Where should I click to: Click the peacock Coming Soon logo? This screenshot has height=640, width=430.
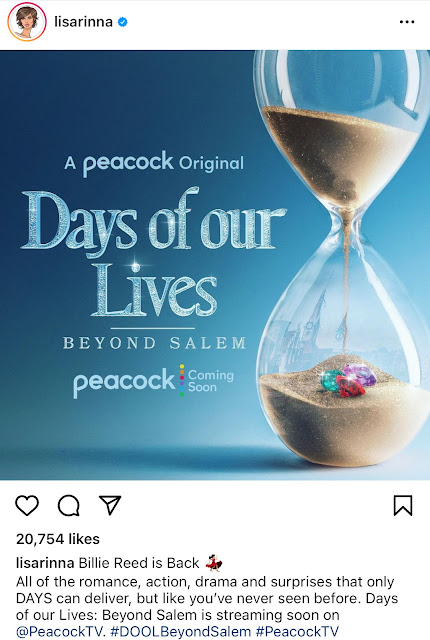point(153,382)
